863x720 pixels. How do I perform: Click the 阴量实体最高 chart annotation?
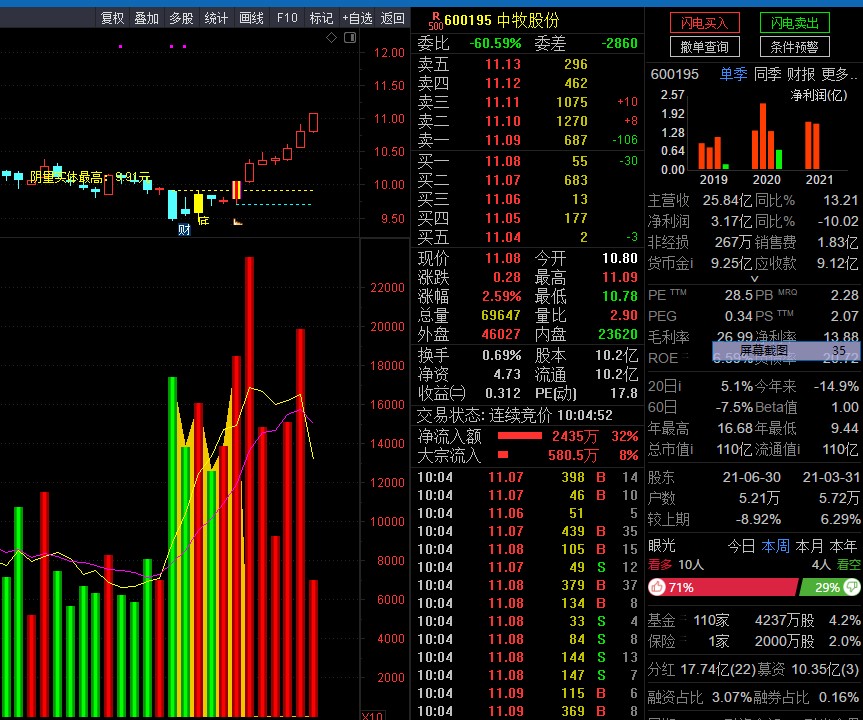coord(90,177)
